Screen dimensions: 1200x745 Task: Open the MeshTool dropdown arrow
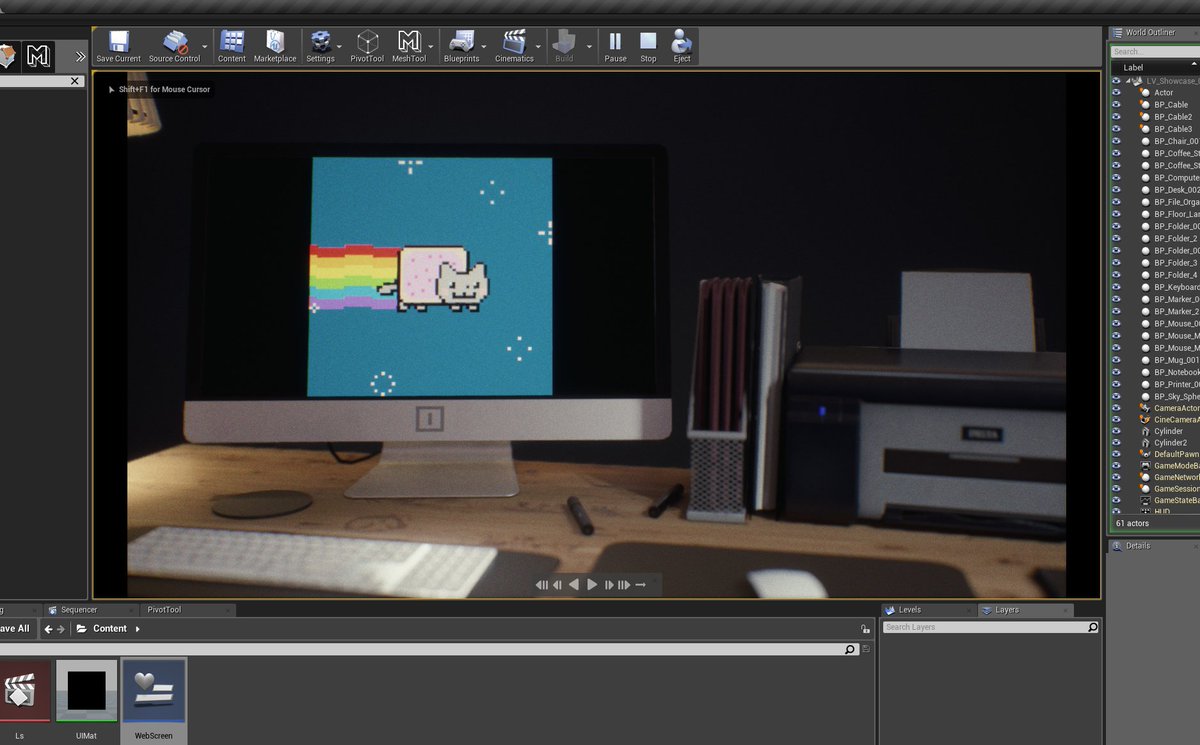[431, 46]
